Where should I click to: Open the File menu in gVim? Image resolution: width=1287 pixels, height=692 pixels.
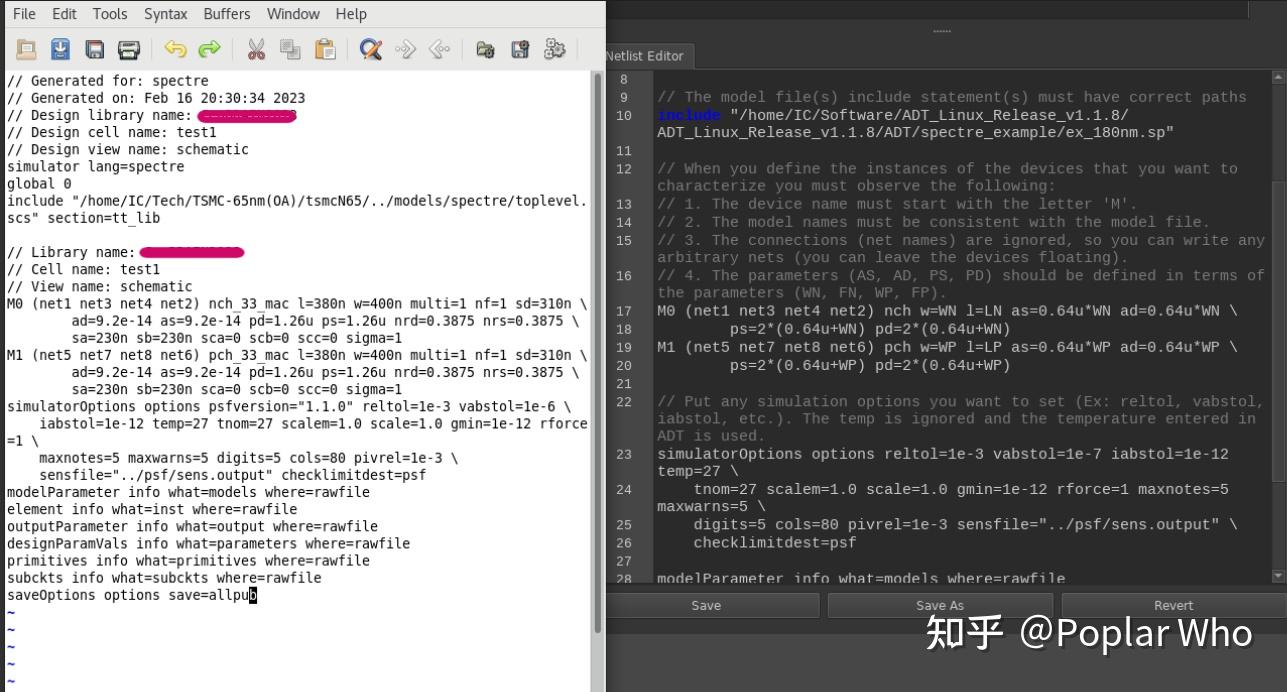[24, 14]
